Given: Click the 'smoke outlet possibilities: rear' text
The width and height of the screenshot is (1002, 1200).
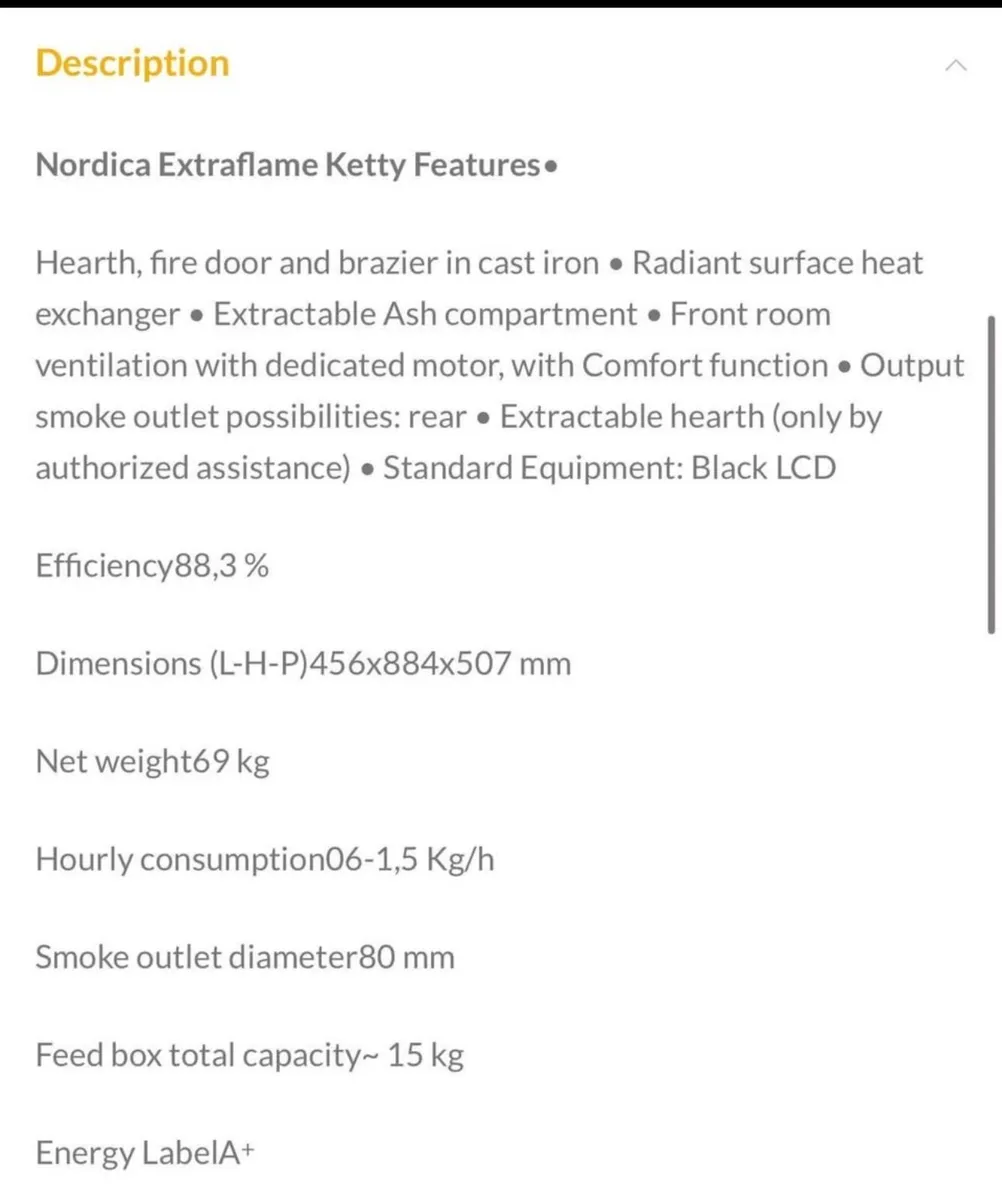Looking at the screenshot, I should (x=250, y=417).
